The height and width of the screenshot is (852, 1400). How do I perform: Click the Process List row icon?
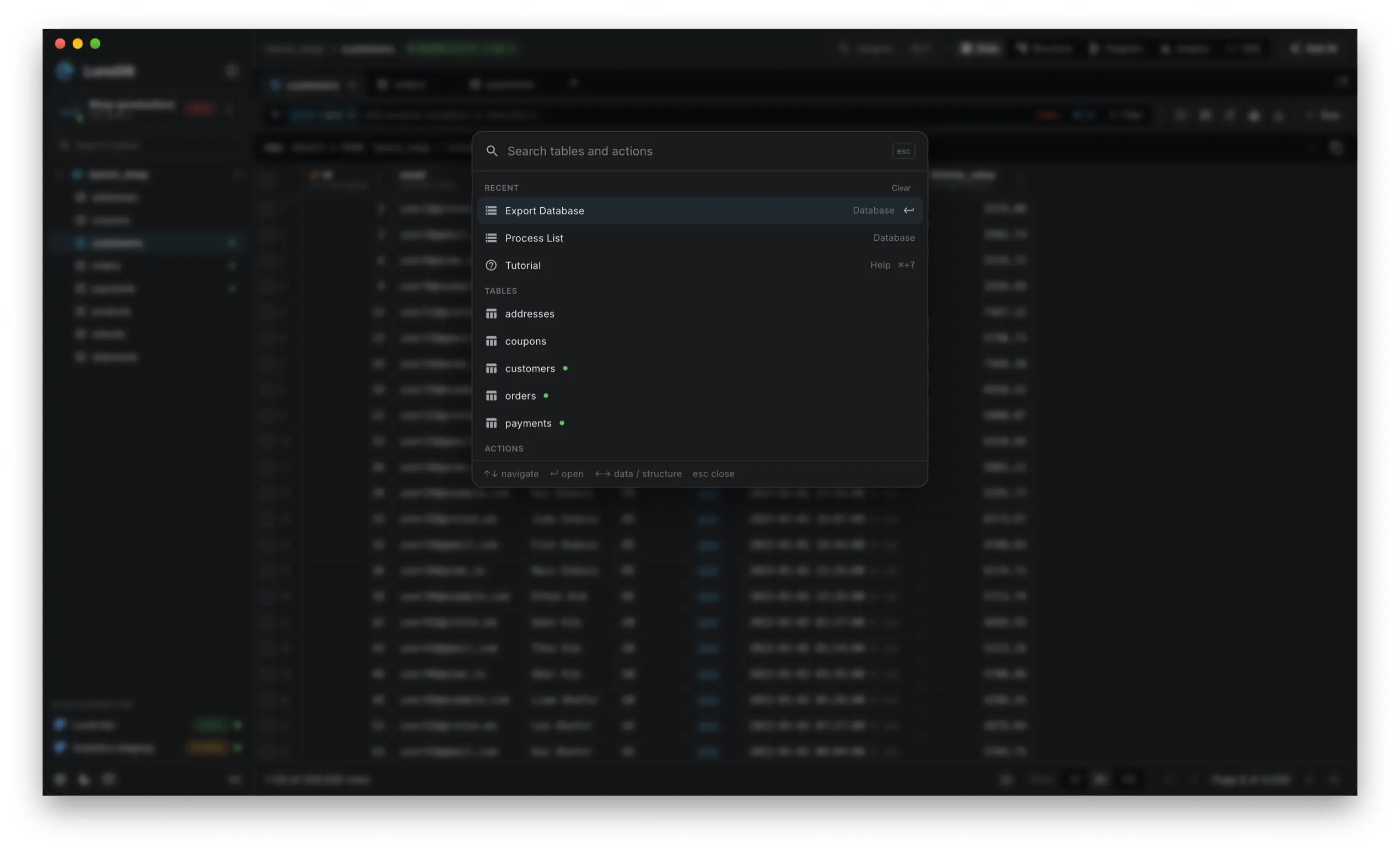coord(491,238)
